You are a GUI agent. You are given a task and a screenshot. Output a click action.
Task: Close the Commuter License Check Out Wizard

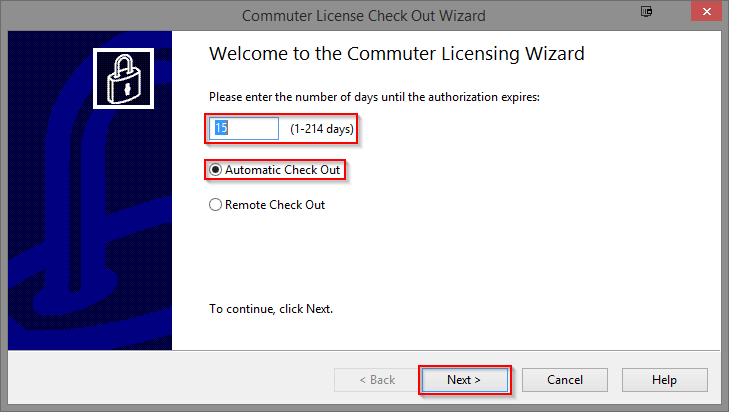tap(706, 12)
